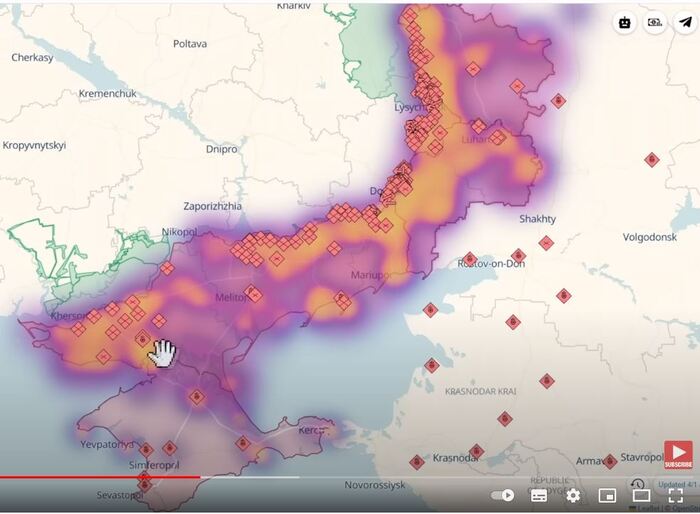Open the robot bot icon button
This screenshot has width=700, height=514.
(625, 21)
